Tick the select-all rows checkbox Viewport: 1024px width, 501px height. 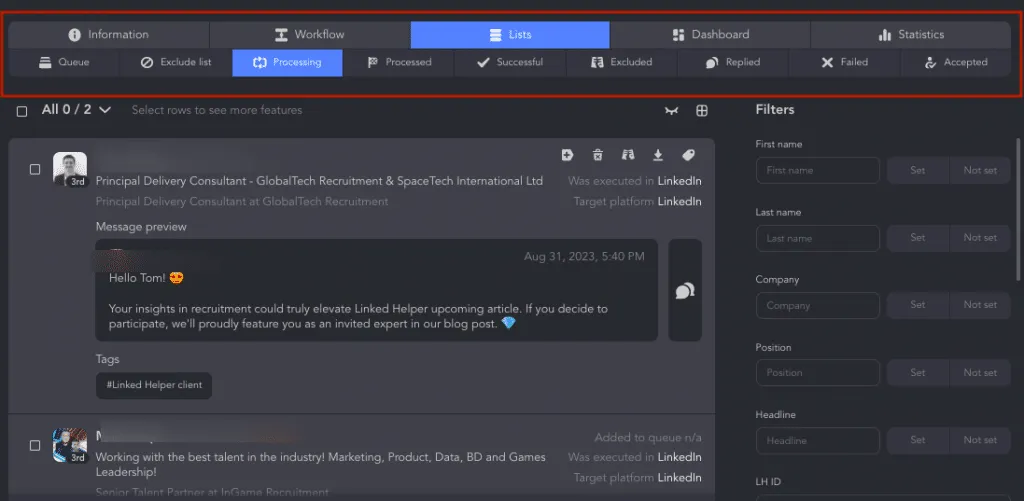22,111
